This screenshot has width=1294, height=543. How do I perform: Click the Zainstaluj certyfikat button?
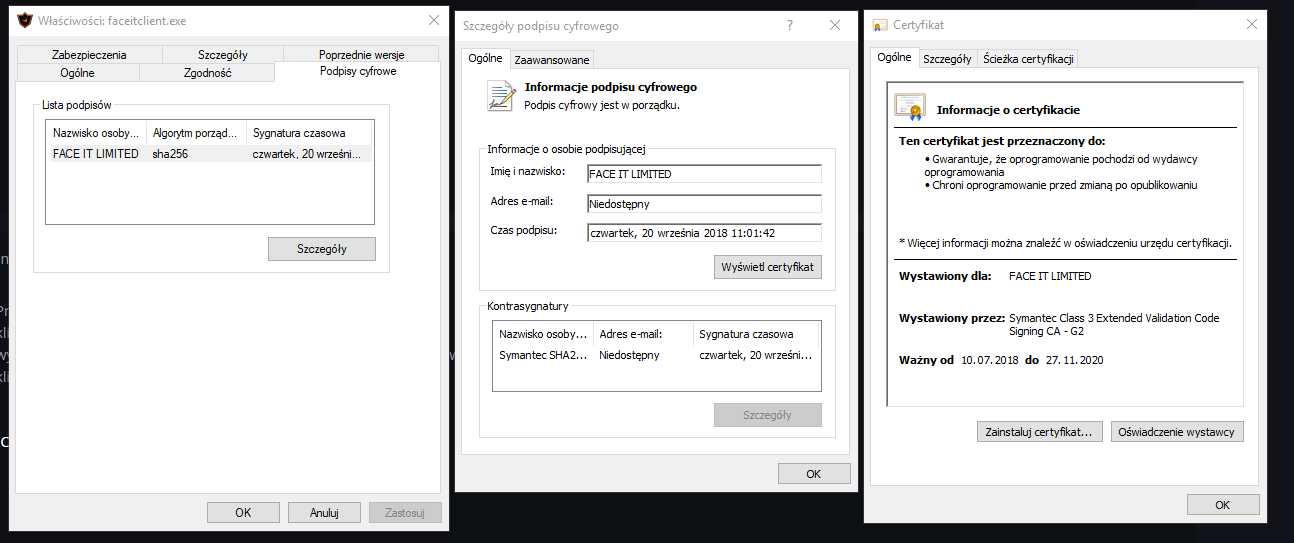pos(1040,432)
